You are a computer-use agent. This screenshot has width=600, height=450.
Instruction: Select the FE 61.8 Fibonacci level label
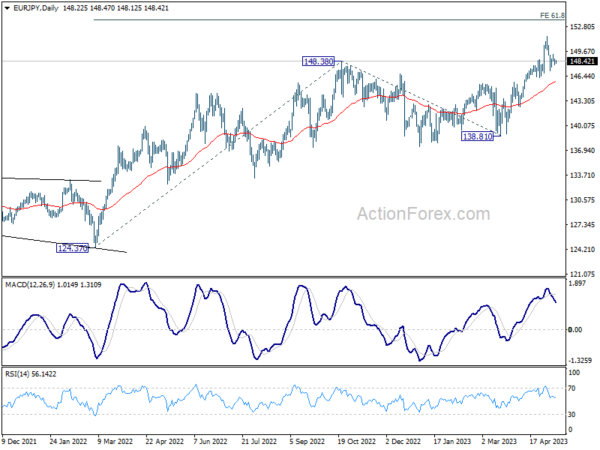[x=552, y=15]
